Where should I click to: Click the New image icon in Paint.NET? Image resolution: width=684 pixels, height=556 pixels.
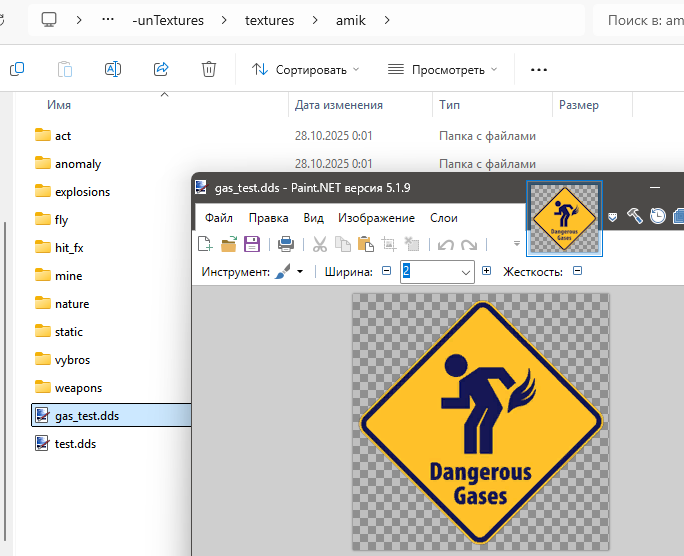(x=205, y=243)
